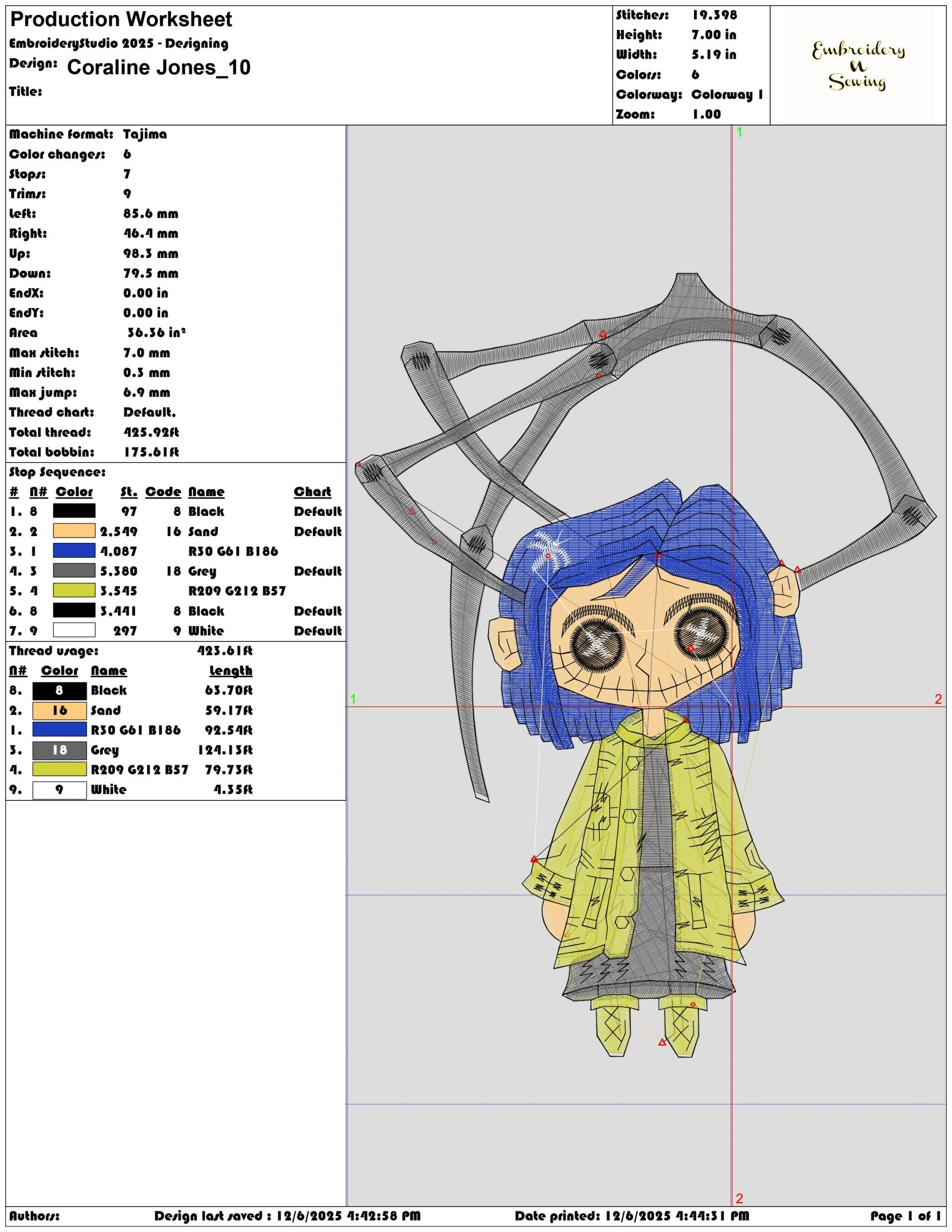Click the Left extent value 85.6 mm
Screen dimensions: 952x1232
coord(151,213)
